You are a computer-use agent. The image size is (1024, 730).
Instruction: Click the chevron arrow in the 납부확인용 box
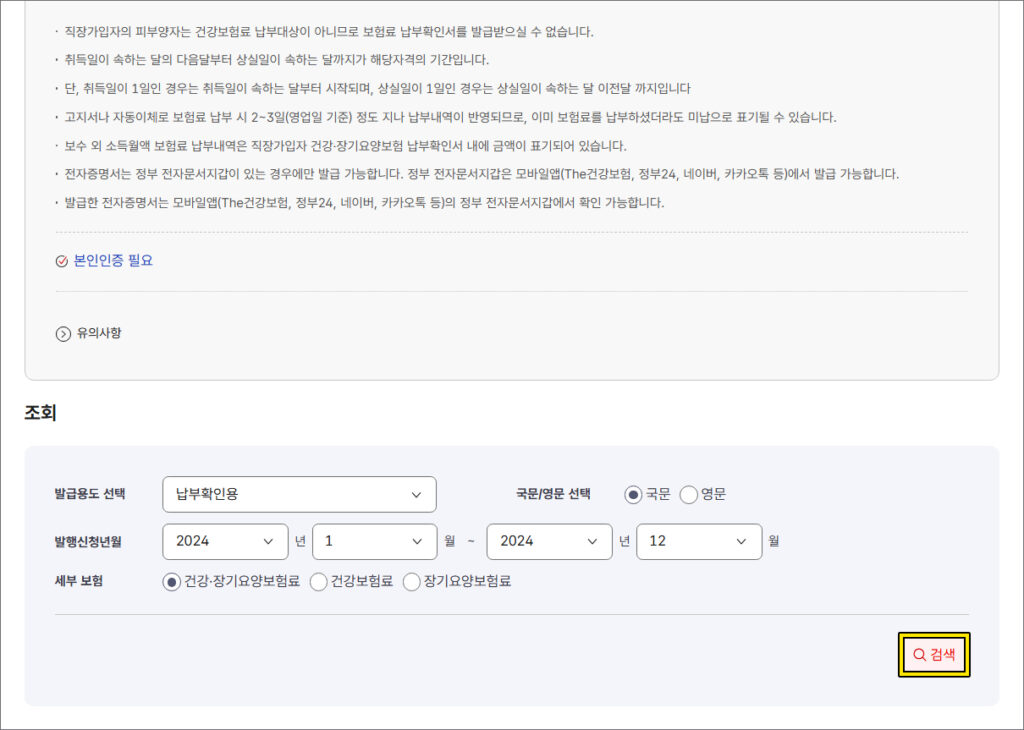click(416, 494)
